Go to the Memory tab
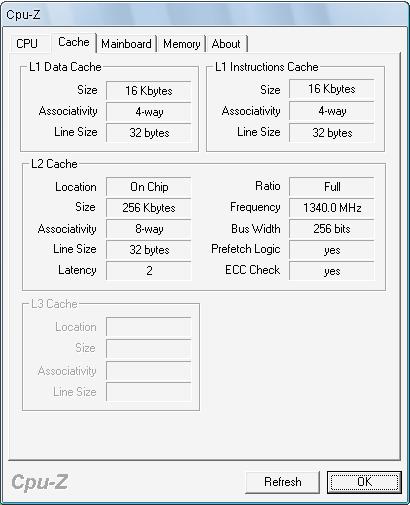410x505 pixels. coord(182,44)
